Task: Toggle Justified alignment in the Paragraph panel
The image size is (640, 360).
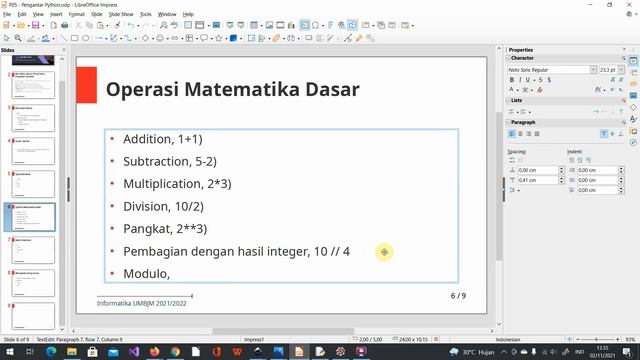Action: click(537, 134)
